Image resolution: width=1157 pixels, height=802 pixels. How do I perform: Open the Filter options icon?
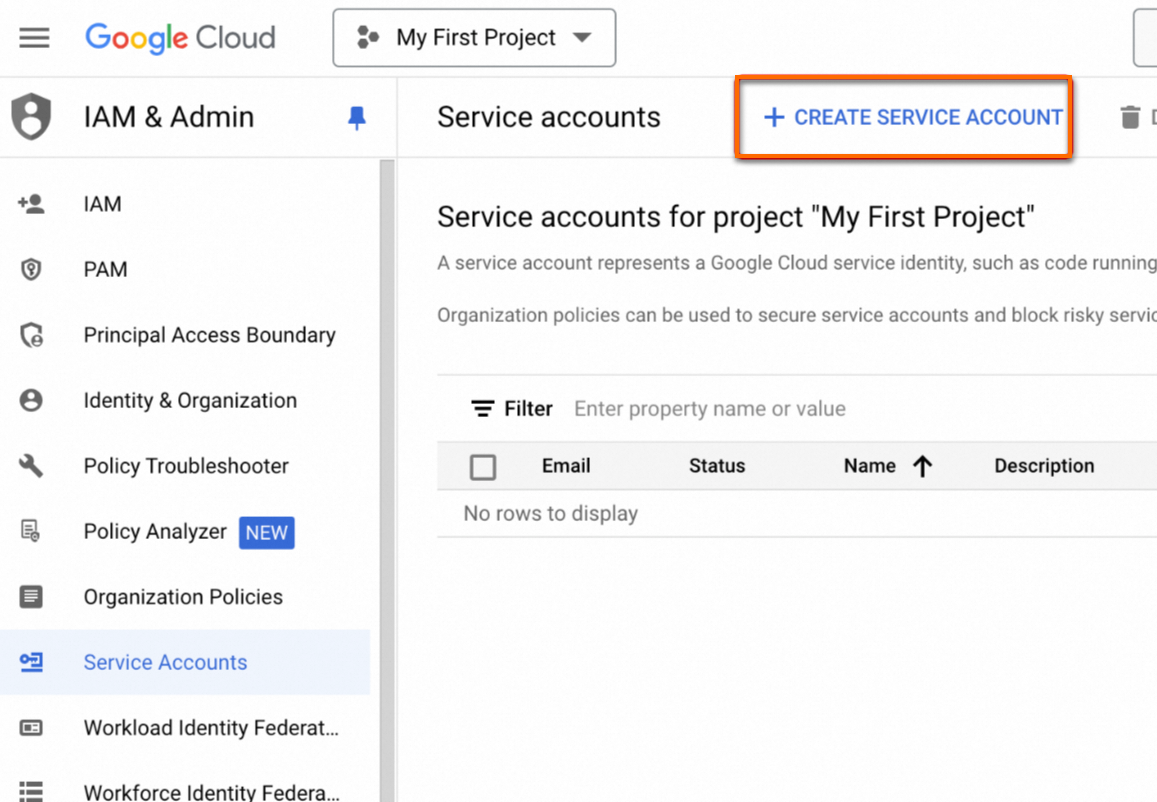483,409
